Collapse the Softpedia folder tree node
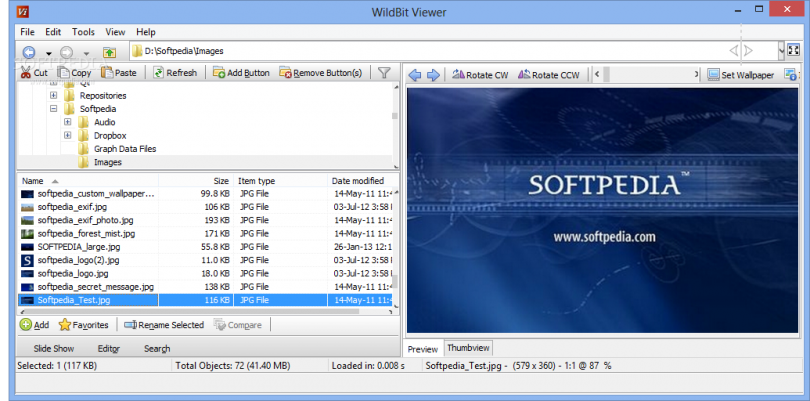Screen dimensions: 810x401 (54, 109)
